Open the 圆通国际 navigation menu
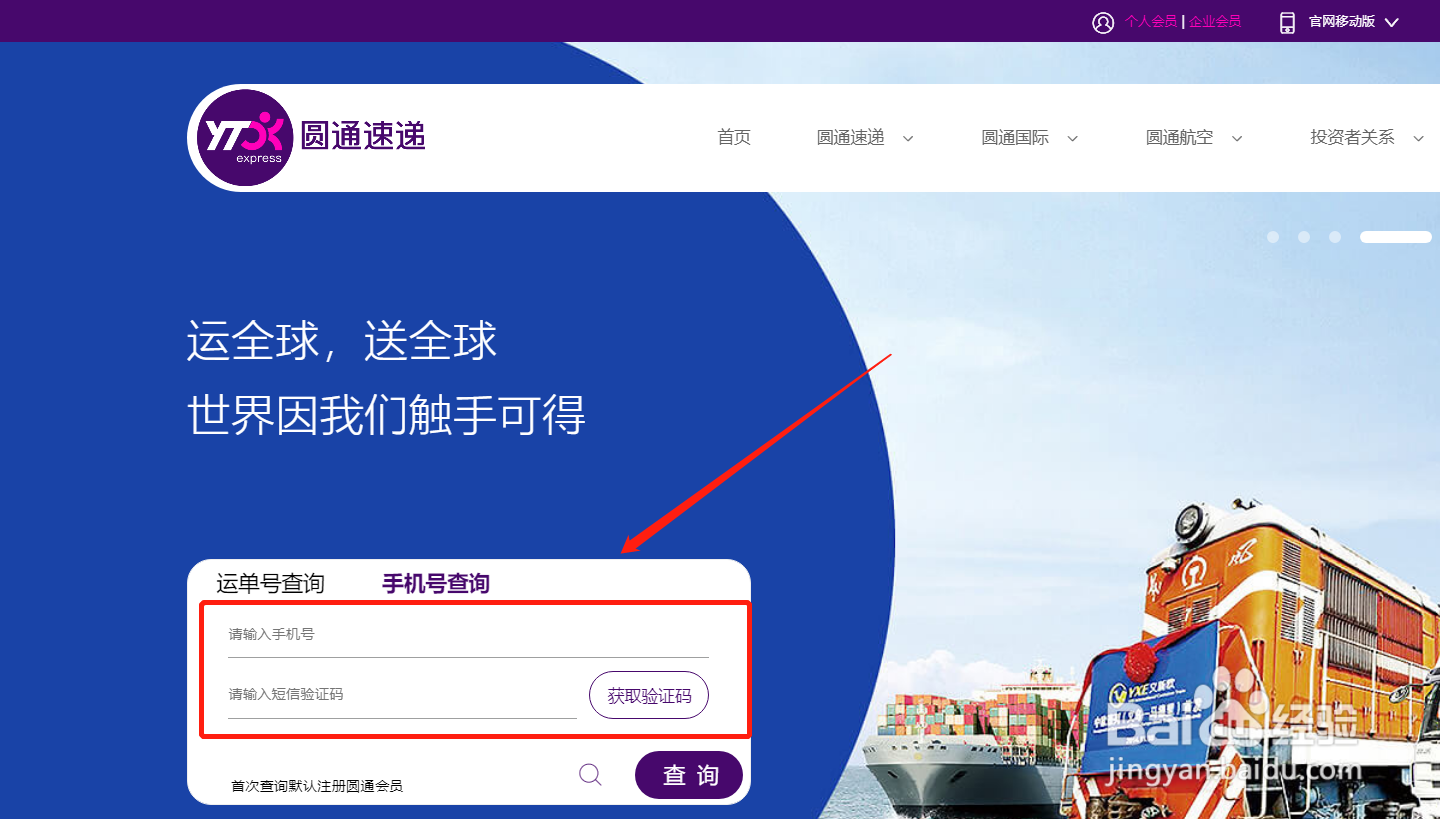Screen dimensions: 1440x819 coord(1015,138)
